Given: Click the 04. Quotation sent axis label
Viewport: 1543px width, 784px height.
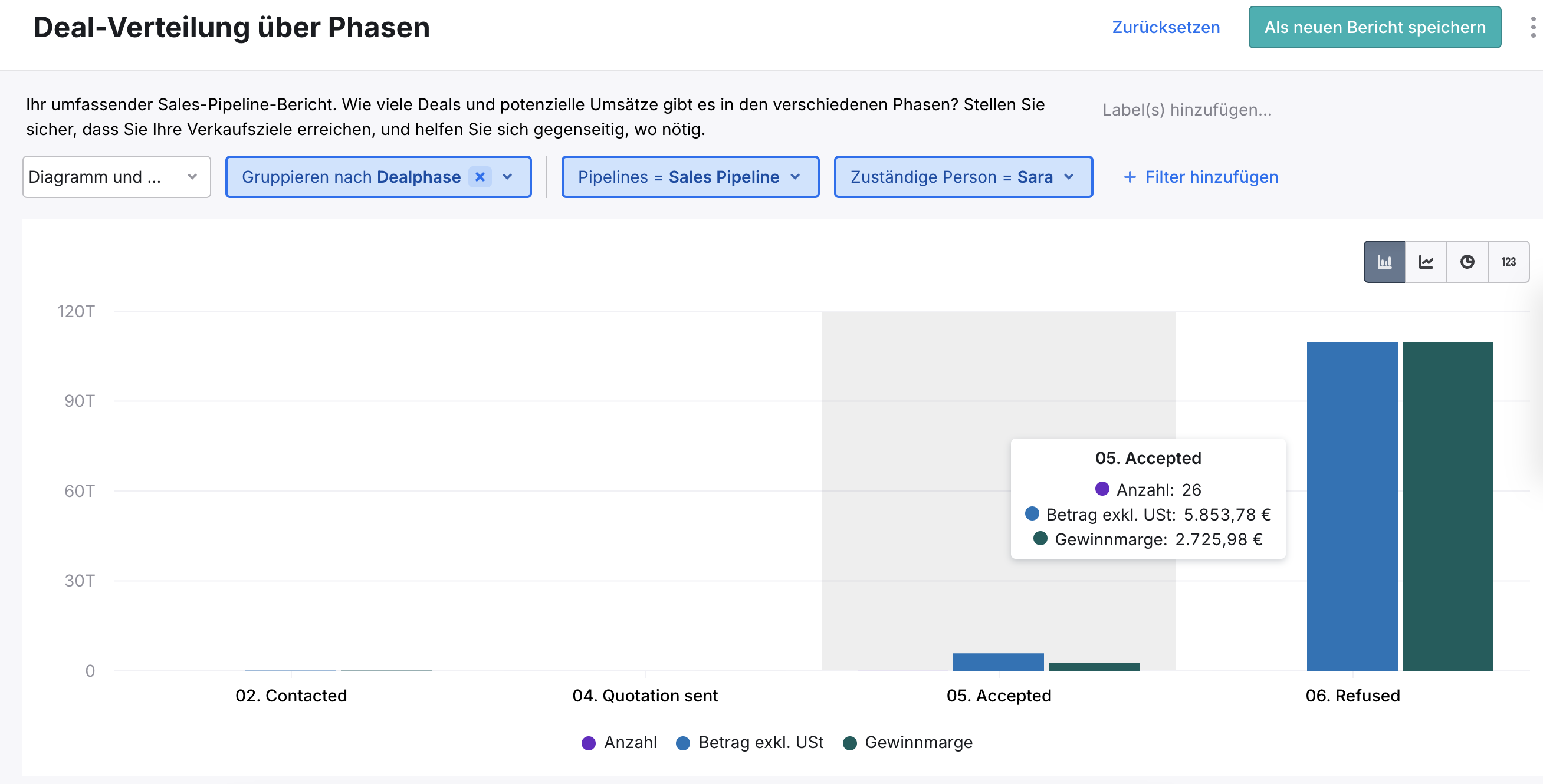Looking at the screenshot, I should click(645, 696).
